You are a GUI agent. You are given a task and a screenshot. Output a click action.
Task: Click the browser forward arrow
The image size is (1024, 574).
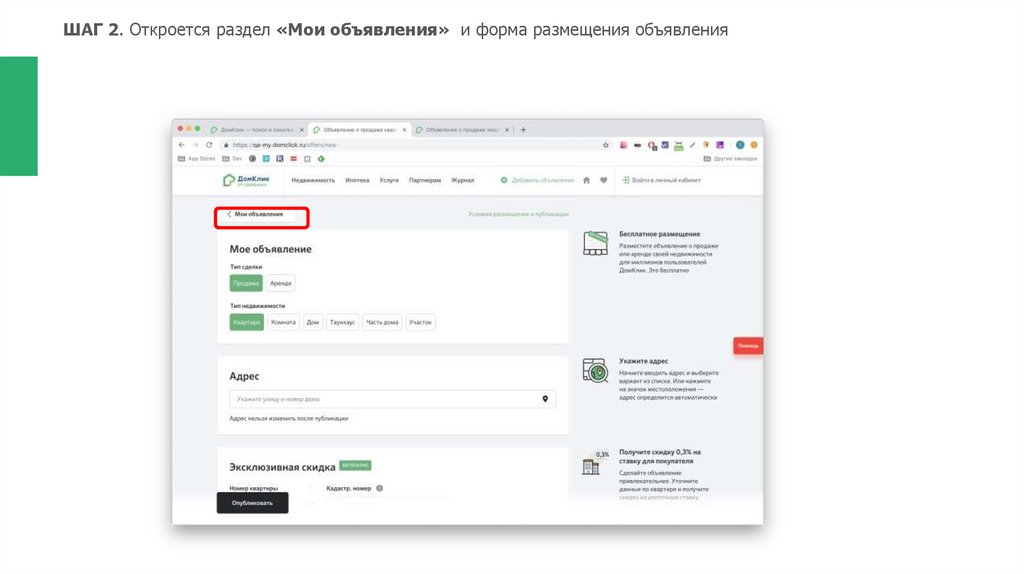point(195,145)
